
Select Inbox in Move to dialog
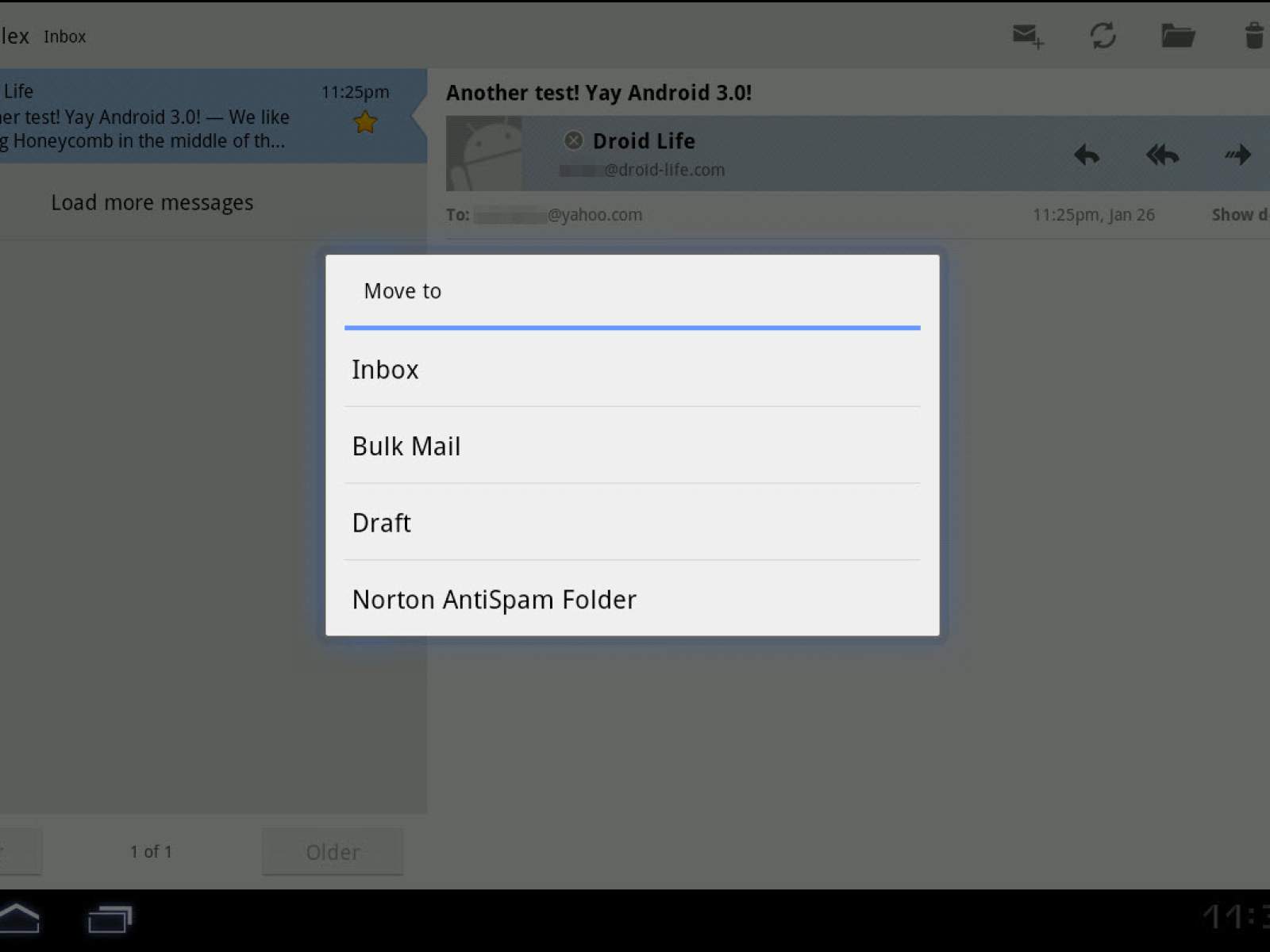632,370
